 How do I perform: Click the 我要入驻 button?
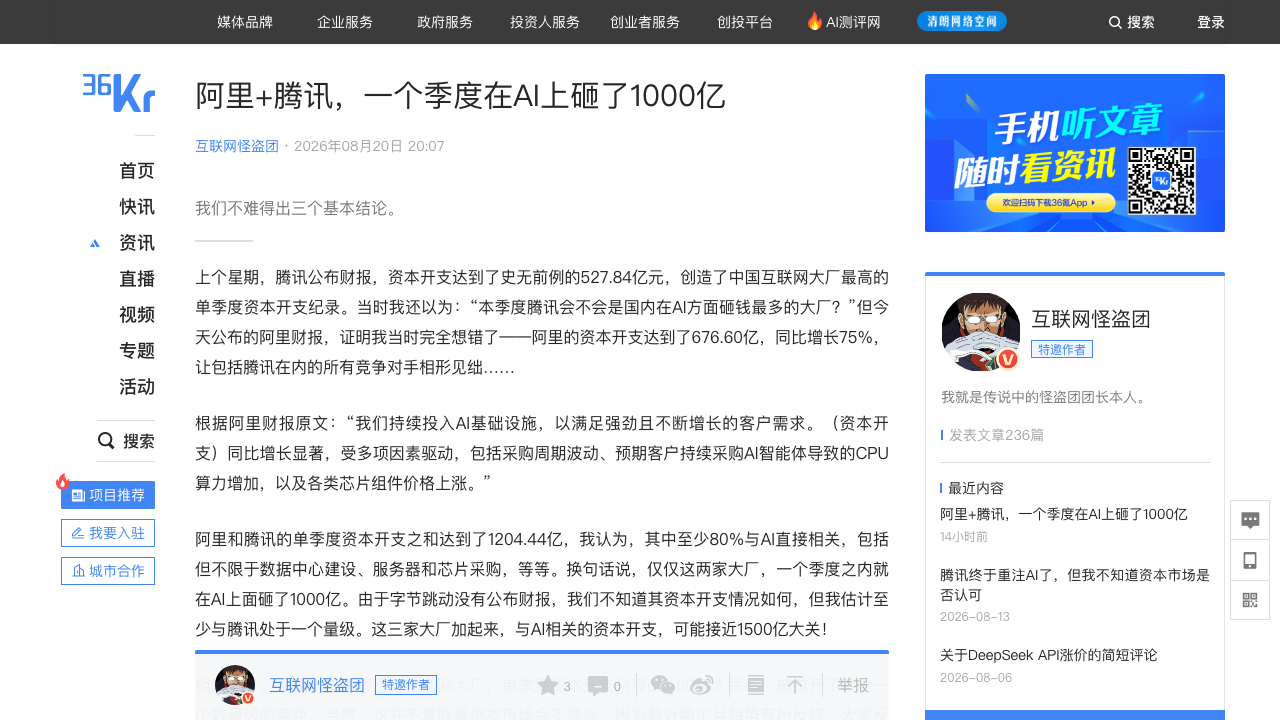pyautogui.click(x=108, y=533)
